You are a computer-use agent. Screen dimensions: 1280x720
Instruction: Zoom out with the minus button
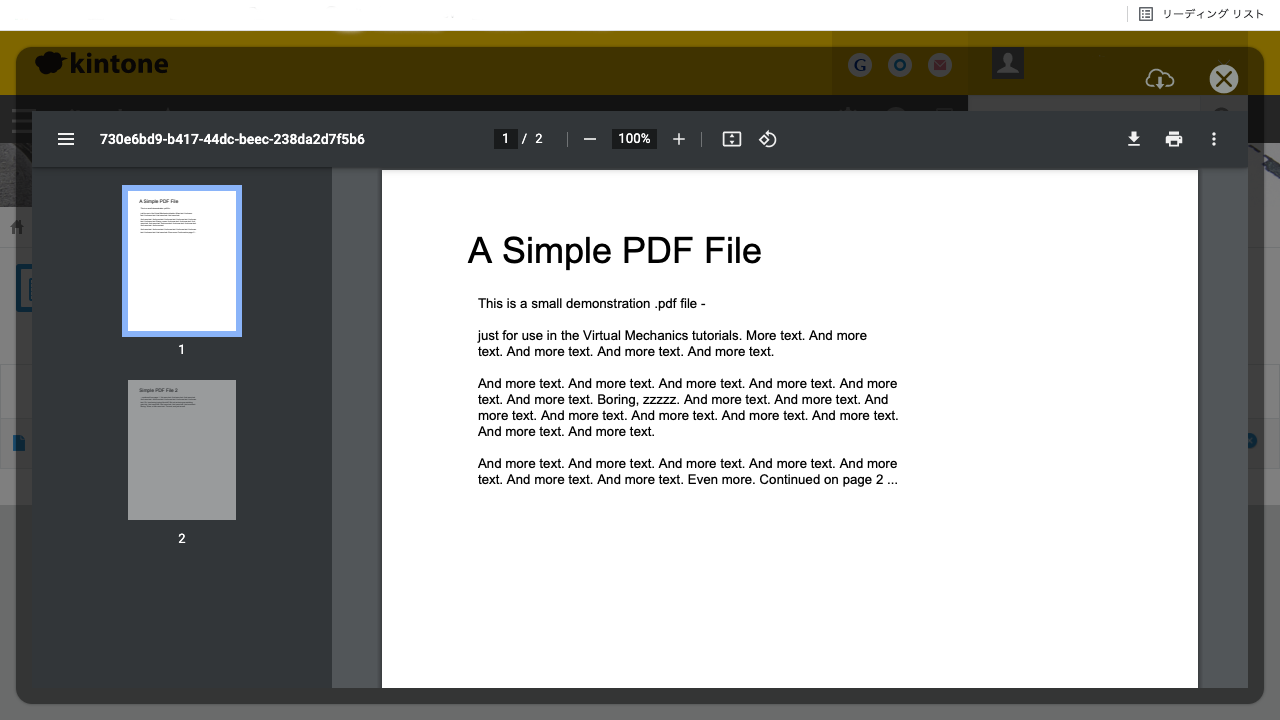590,139
